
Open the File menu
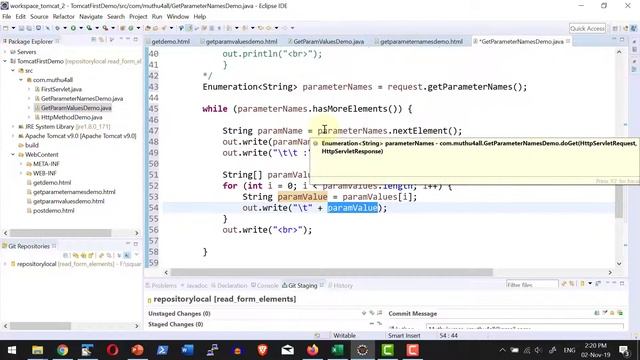(7, 17)
